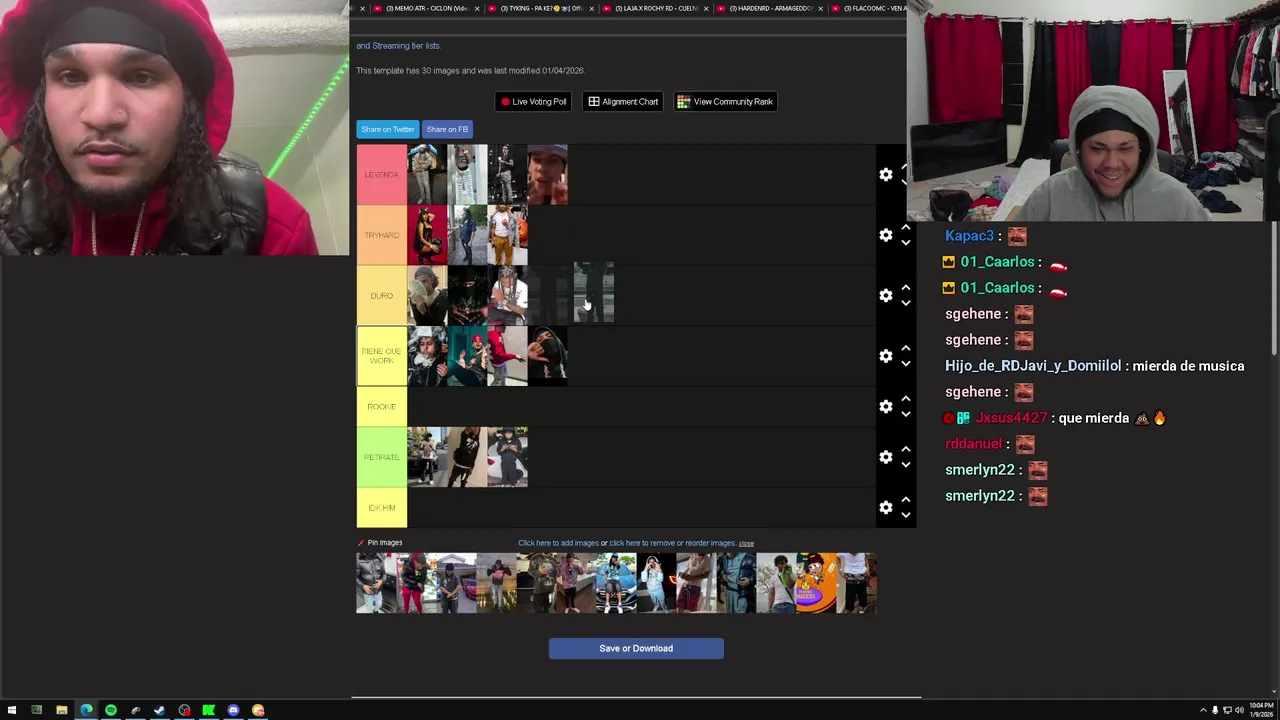Switch to LAJA X ROCHY RD tab
The height and width of the screenshot is (720, 1280).
coord(656,8)
